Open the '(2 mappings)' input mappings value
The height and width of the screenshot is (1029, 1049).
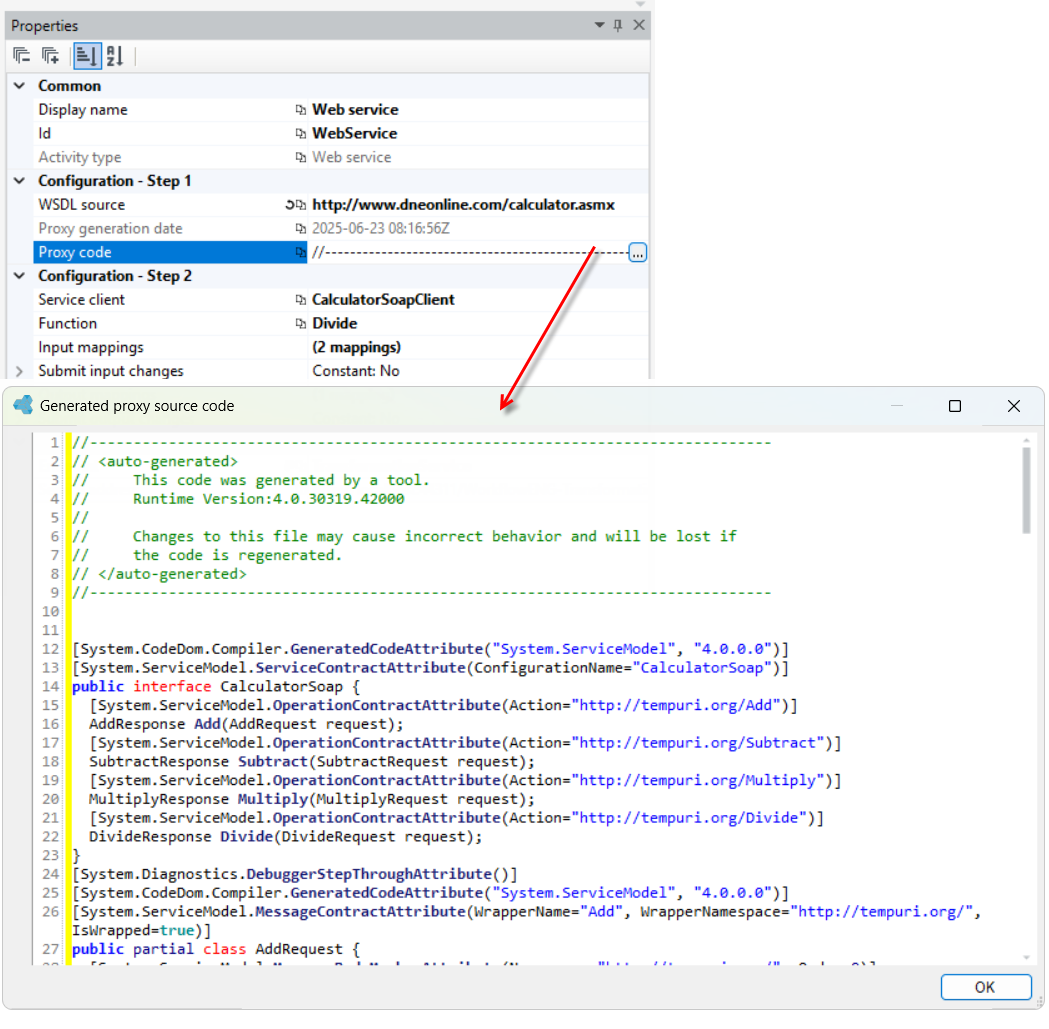click(357, 347)
